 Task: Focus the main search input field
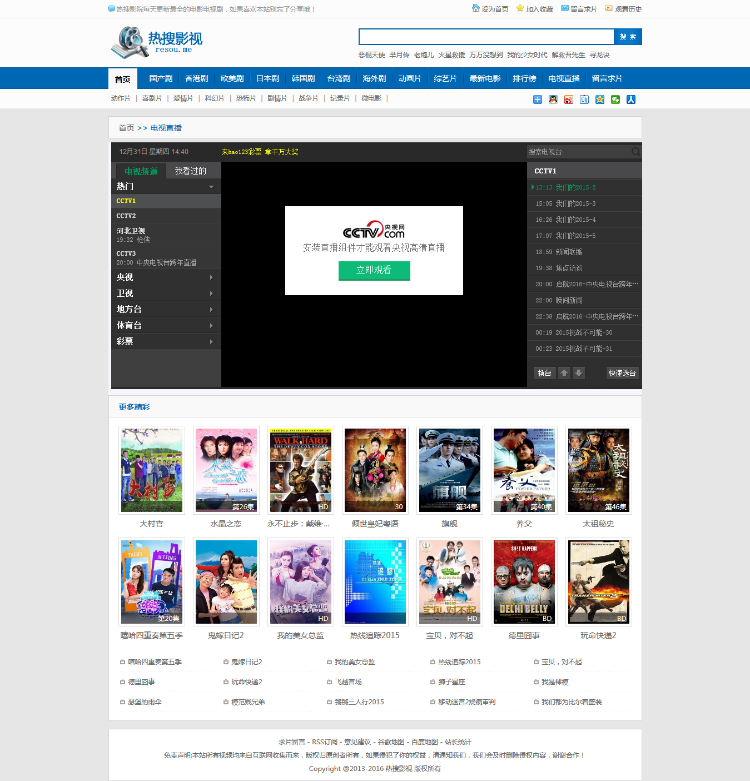pyautogui.click(x=487, y=36)
